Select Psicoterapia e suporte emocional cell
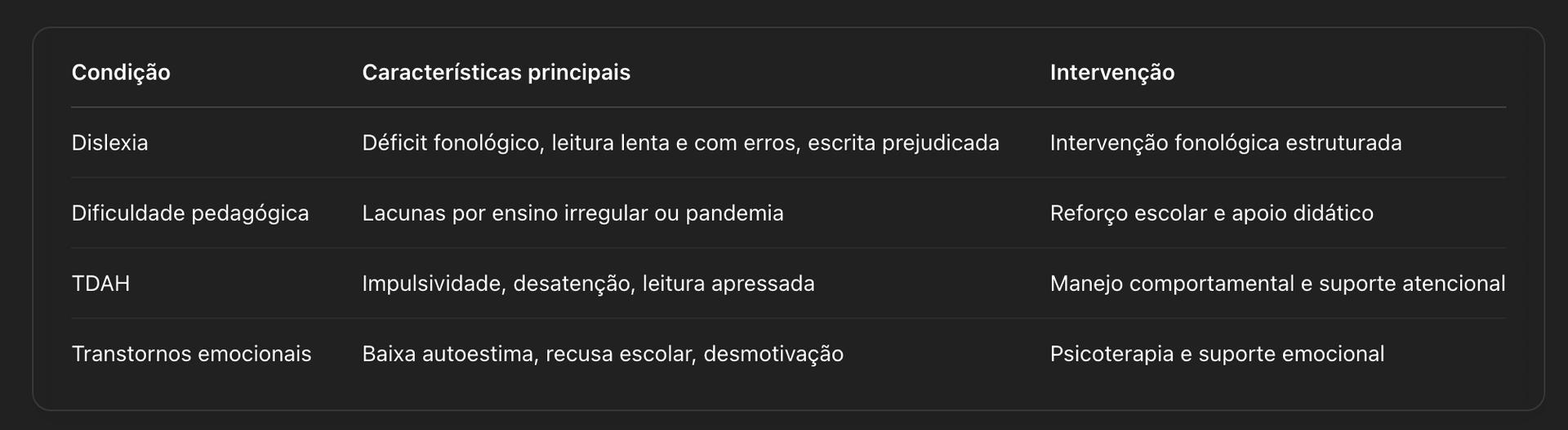This screenshot has width=1568, height=430. click(1217, 354)
